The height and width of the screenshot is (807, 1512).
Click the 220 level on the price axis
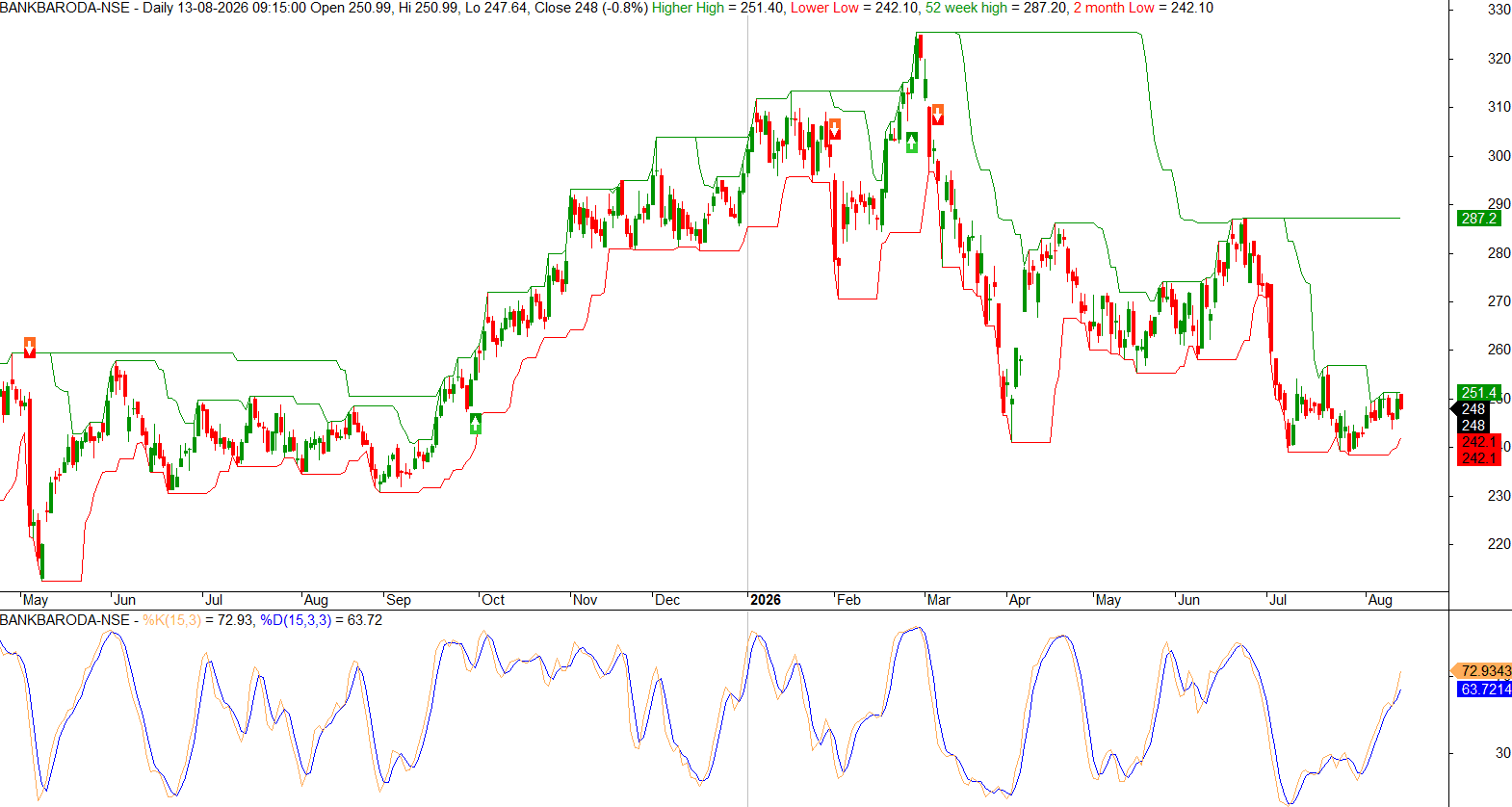tap(1499, 544)
